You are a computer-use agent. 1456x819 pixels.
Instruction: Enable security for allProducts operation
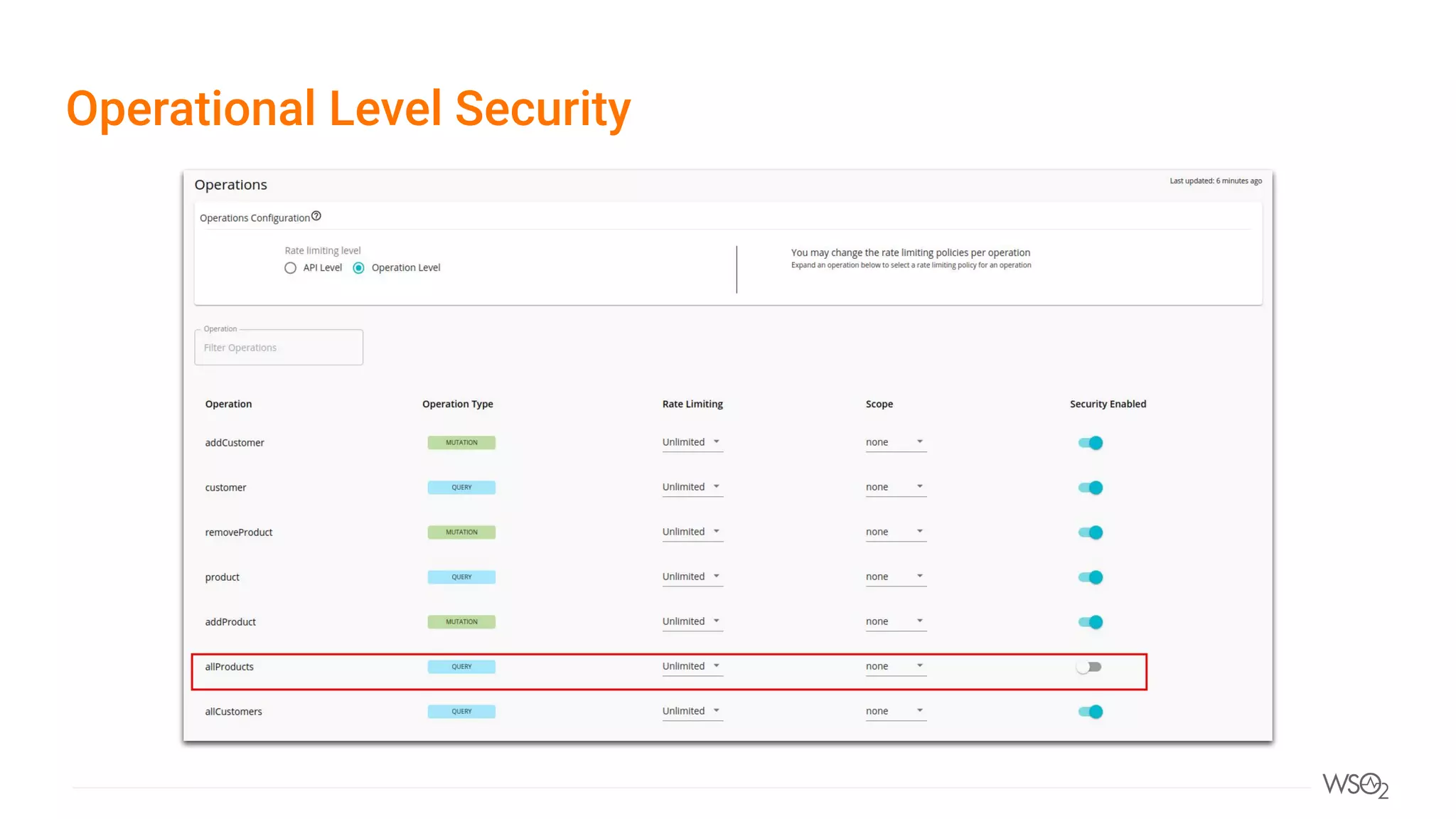[1088, 667]
